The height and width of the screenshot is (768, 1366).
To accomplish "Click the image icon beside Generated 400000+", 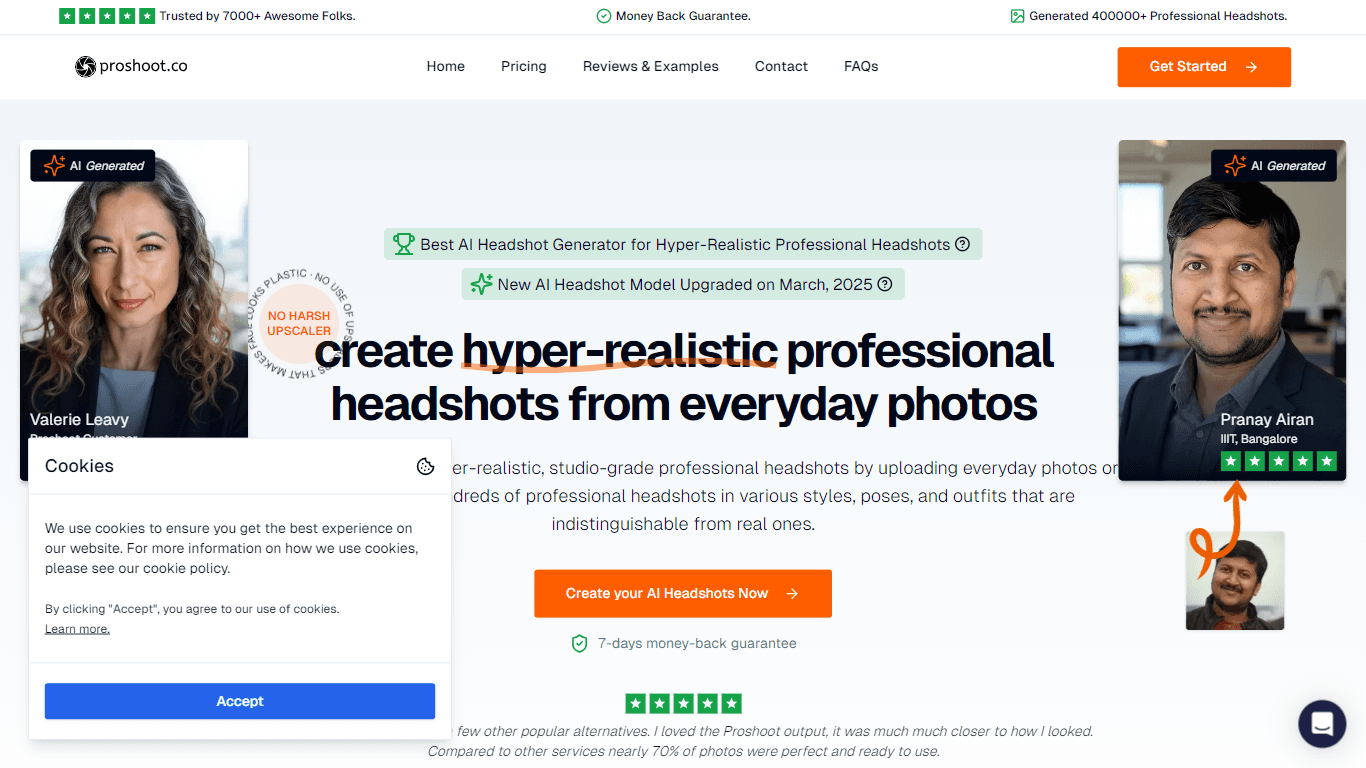I will pos(1018,16).
